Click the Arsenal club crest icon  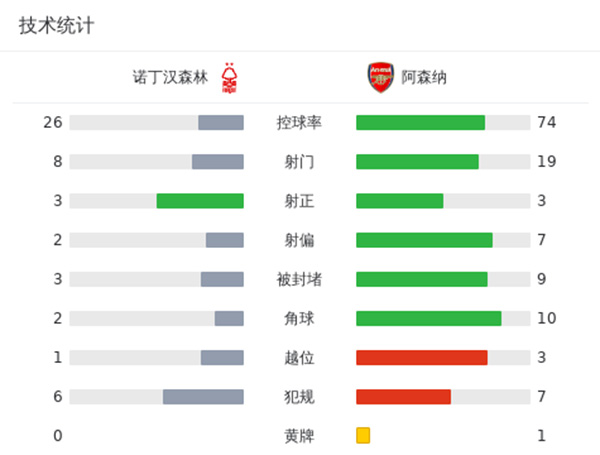(x=380, y=77)
